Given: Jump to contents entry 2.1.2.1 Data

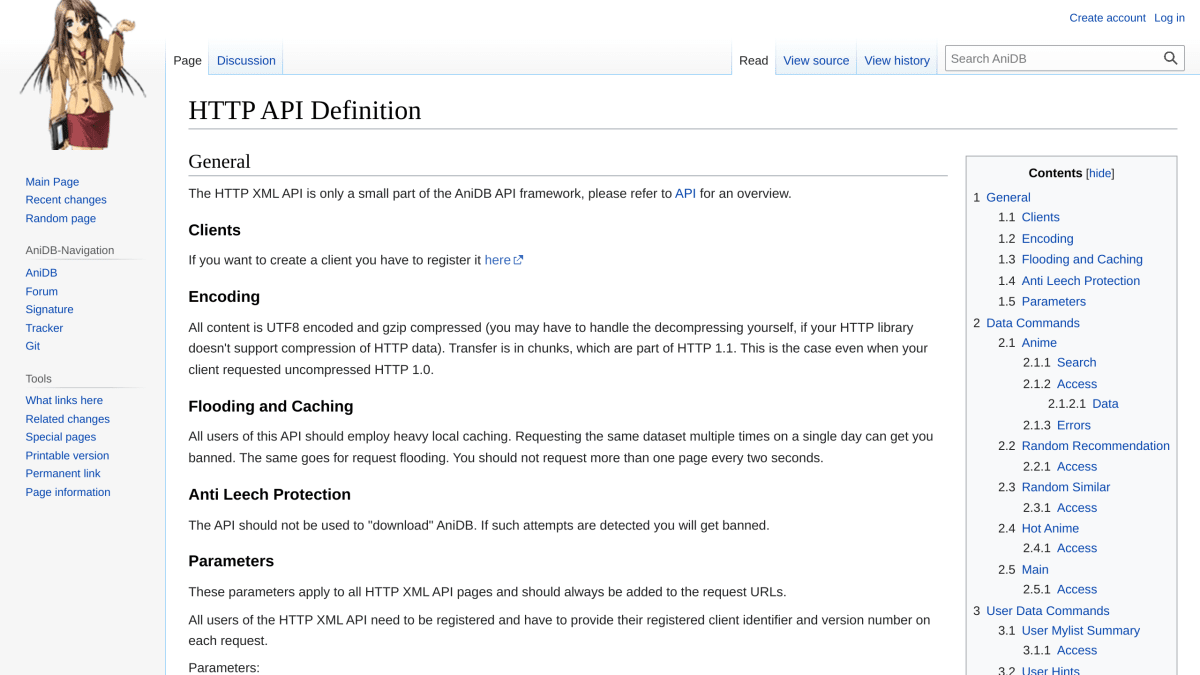Looking at the screenshot, I should (1083, 404).
